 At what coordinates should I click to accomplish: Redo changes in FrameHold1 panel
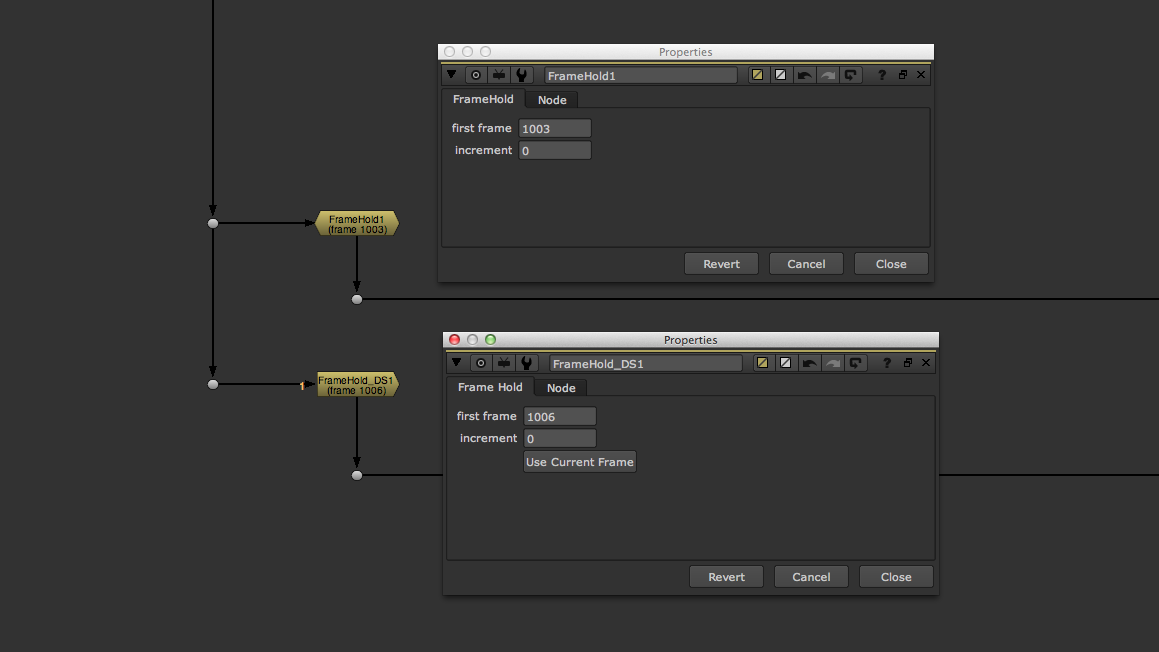coord(828,75)
